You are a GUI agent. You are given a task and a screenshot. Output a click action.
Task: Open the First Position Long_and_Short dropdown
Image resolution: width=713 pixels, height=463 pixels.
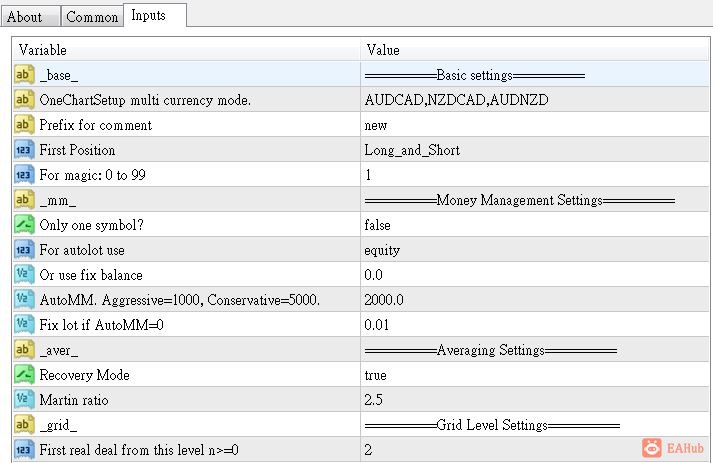tap(412, 150)
